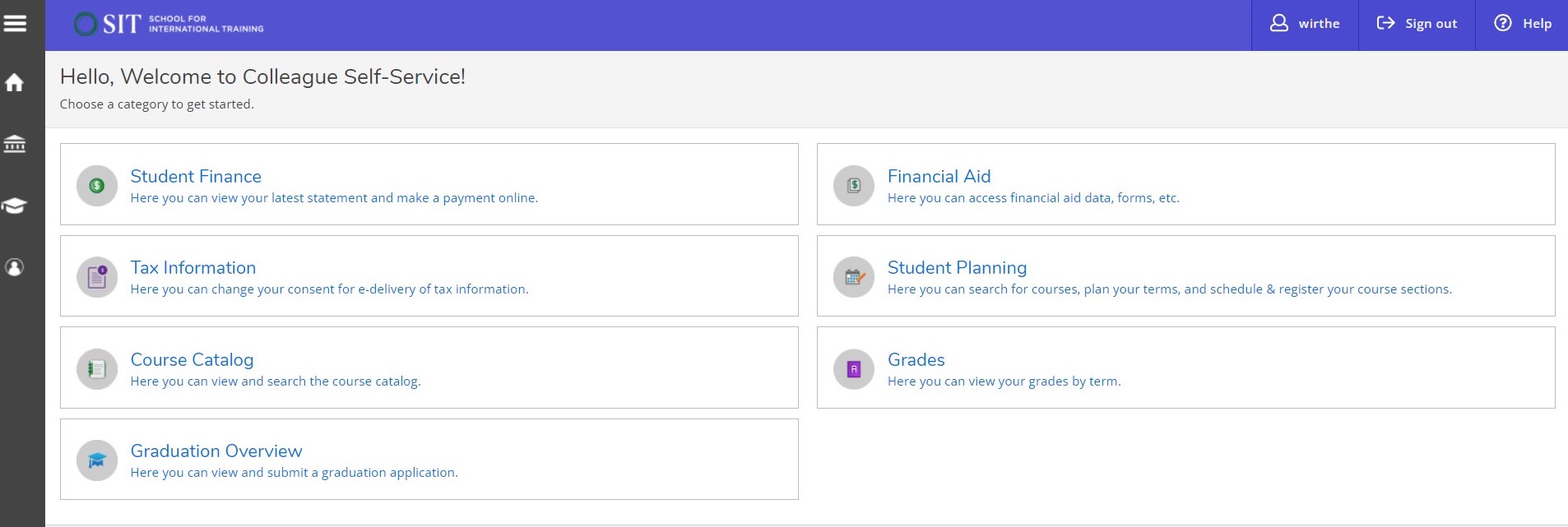Click the SIT school logo
This screenshot has width=1568, height=527.
click(169, 24)
